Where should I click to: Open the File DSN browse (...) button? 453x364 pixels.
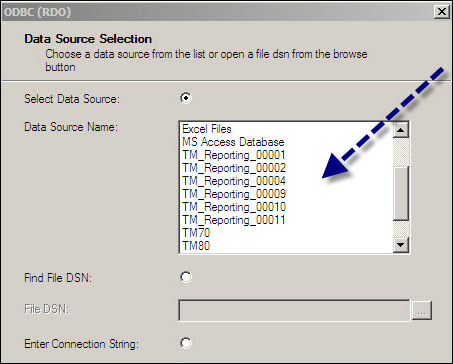pos(422,310)
